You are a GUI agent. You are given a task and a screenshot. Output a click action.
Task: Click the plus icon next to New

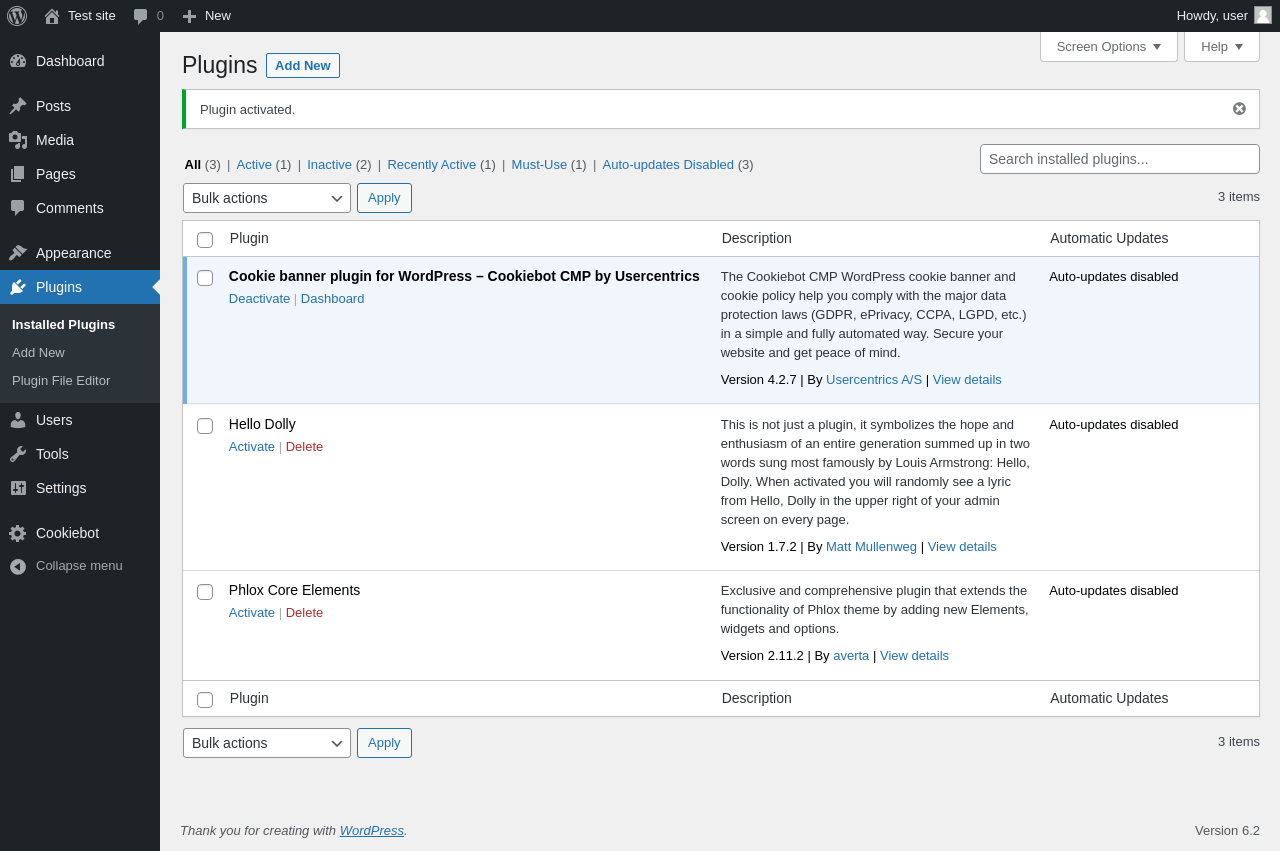(x=189, y=16)
